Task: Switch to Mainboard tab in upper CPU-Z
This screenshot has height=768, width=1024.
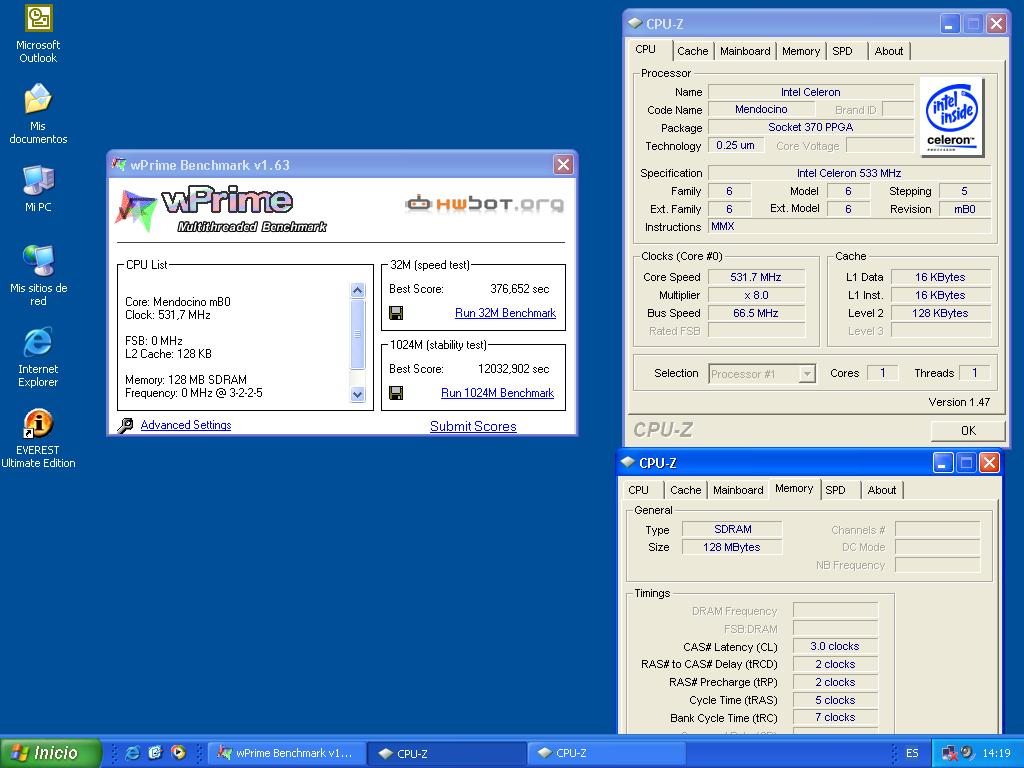Action: [x=745, y=51]
